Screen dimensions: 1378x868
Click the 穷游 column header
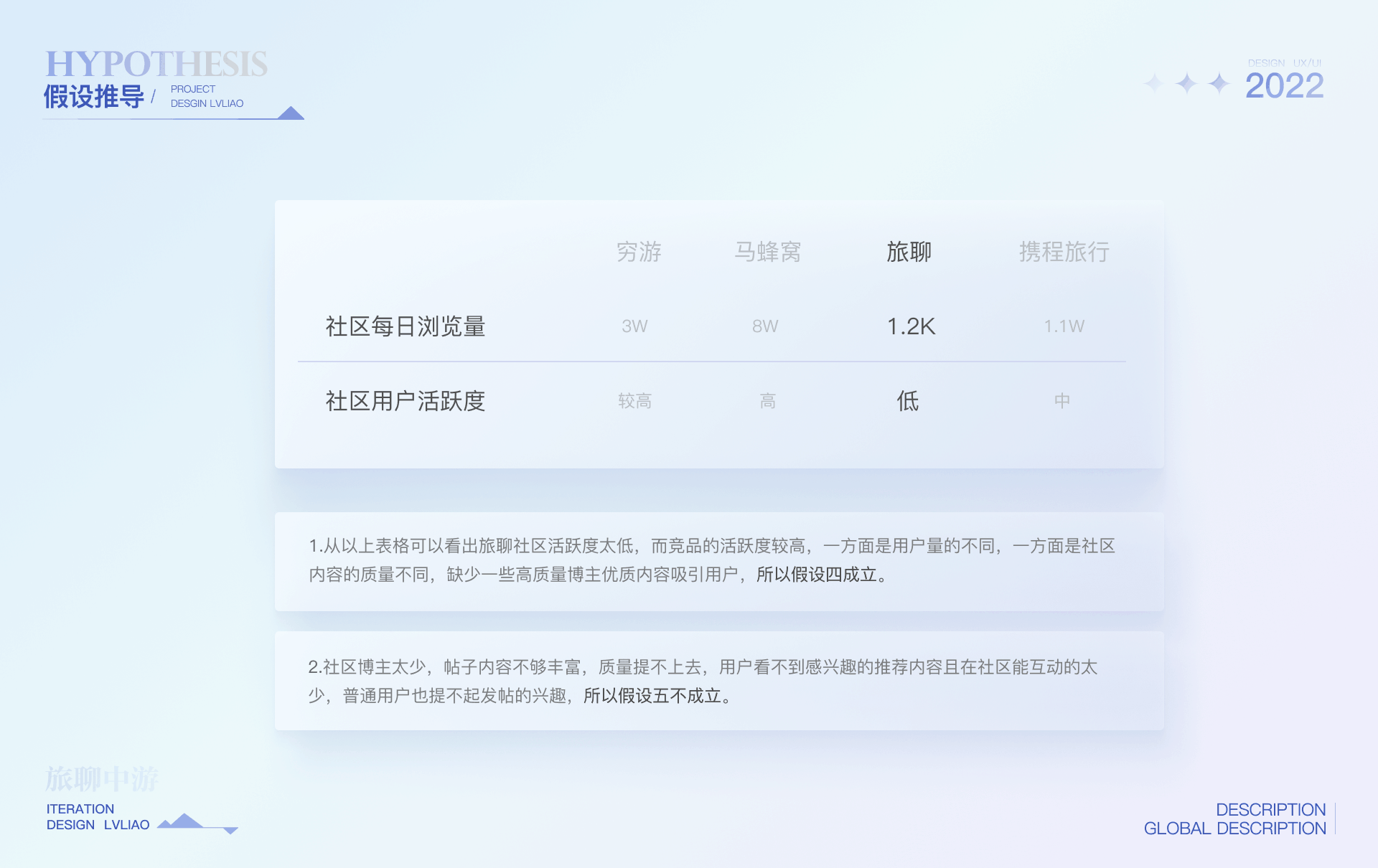click(639, 252)
